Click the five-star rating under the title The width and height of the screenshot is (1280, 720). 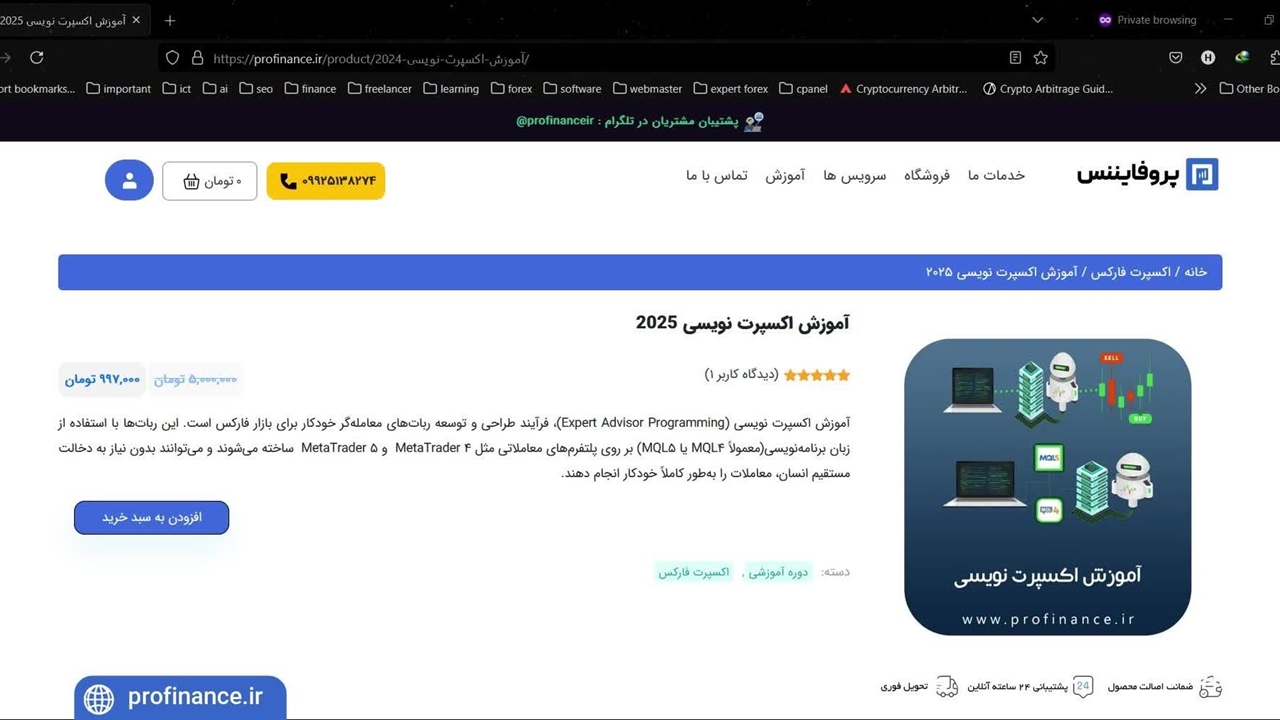[x=817, y=375]
